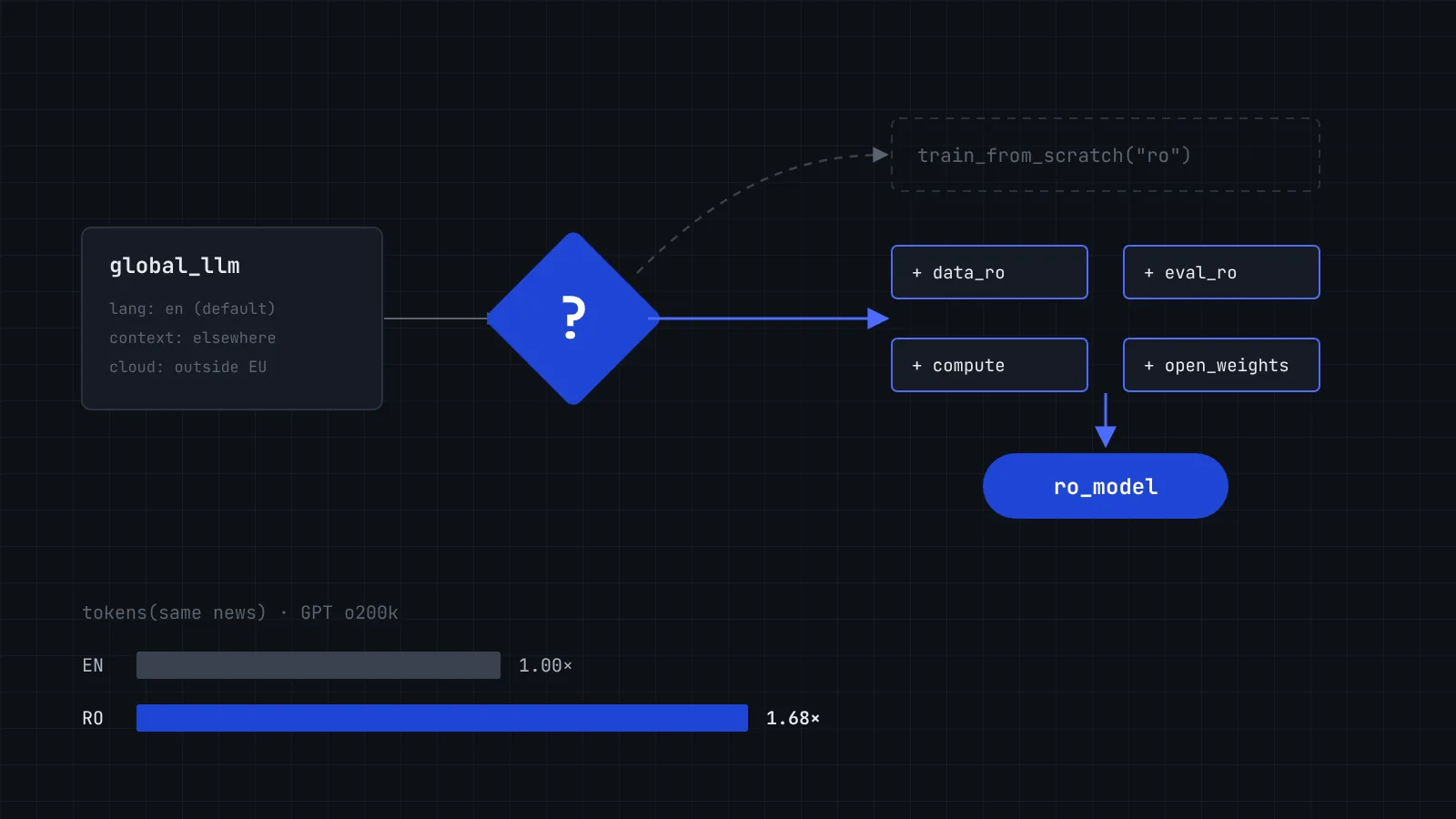Select the global_llm node title
This screenshot has height=819, width=1456.
point(175,266)
